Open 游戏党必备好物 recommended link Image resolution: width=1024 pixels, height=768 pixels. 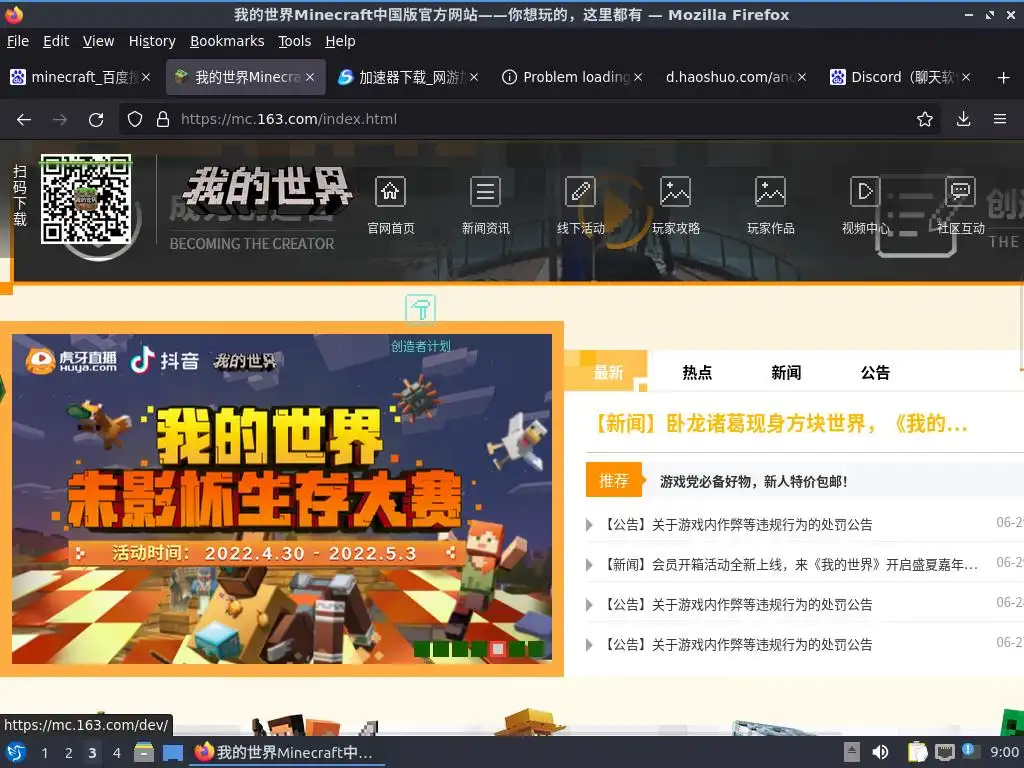[x=754, y=482]
